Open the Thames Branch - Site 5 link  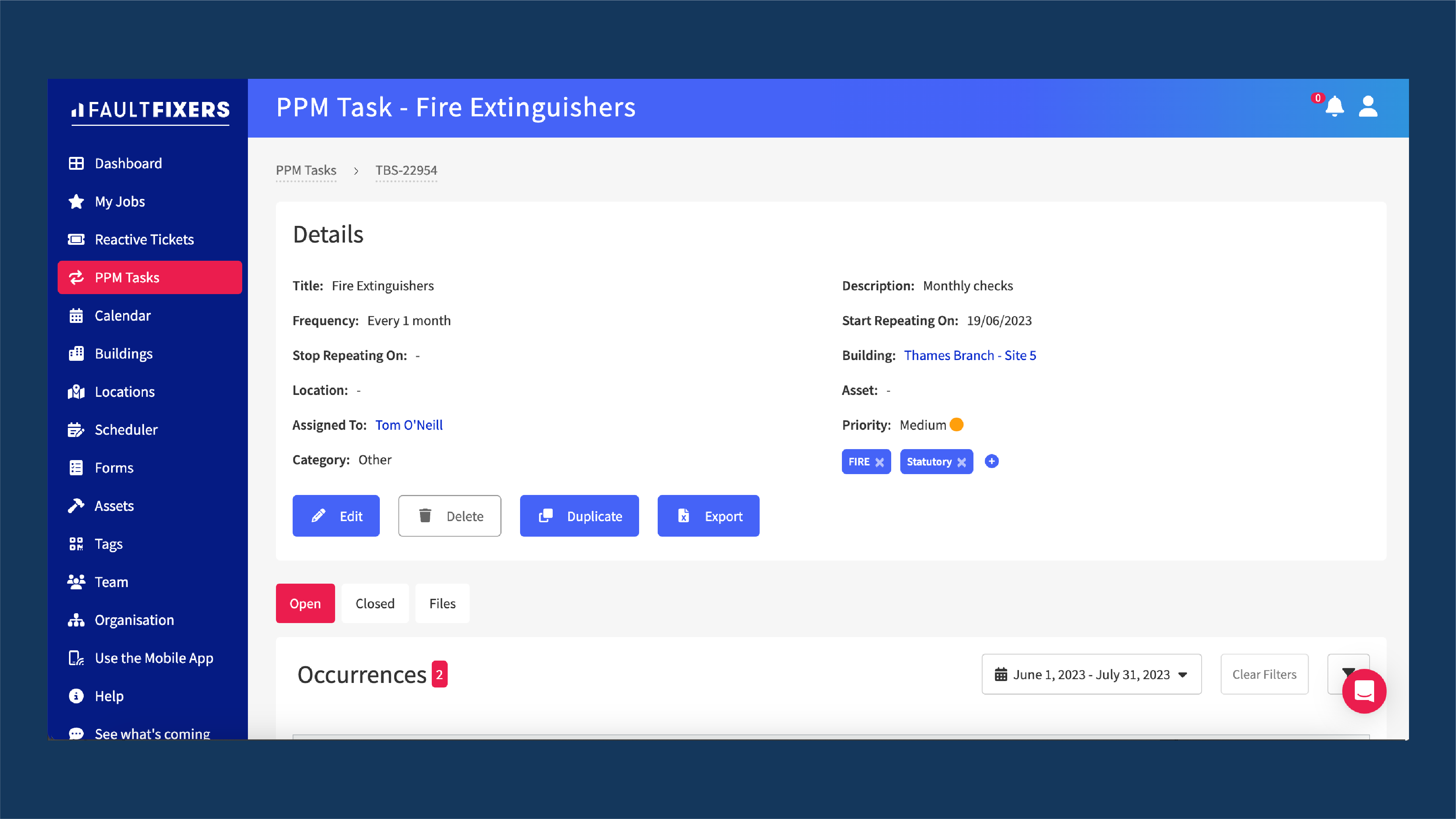click(x=970, y=355)
